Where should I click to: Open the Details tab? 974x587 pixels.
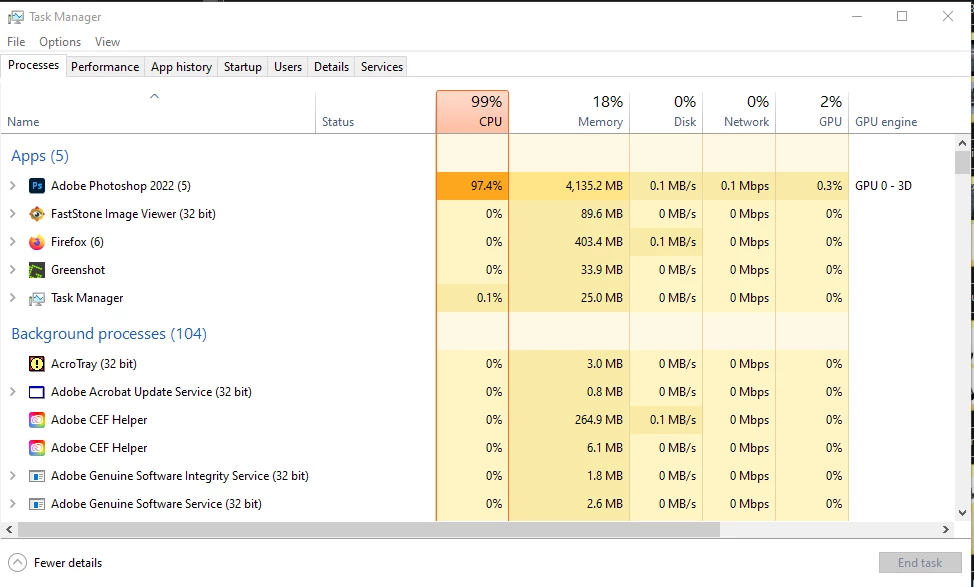(331, 66)
